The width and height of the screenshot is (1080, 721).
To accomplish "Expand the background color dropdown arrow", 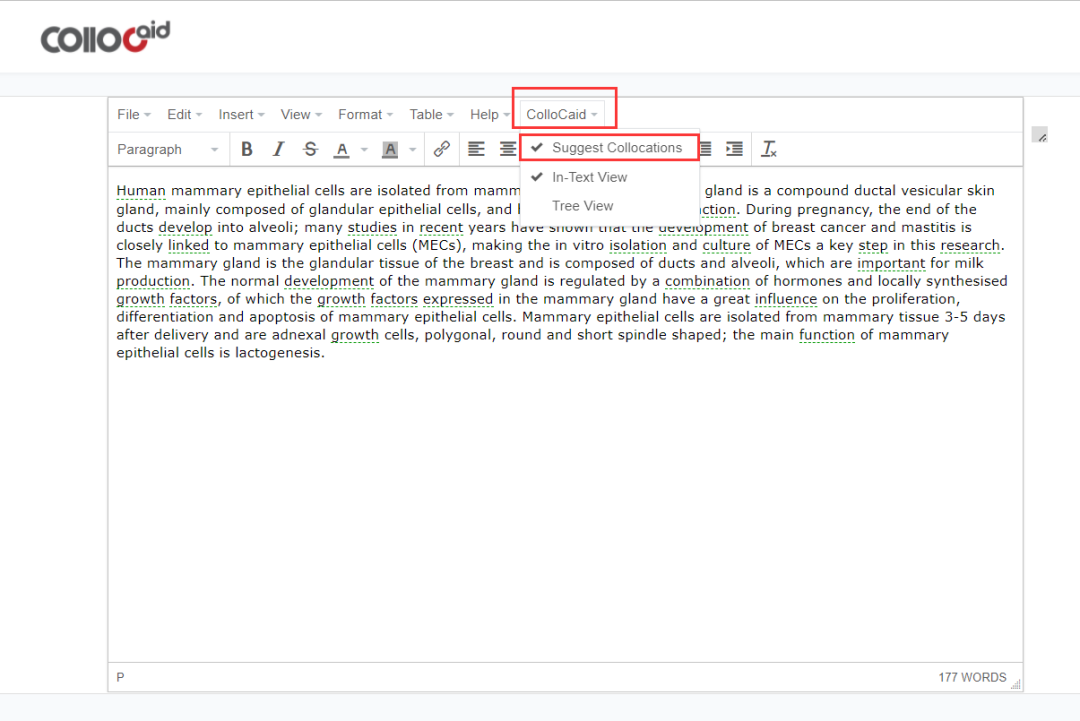I will 413,149.
